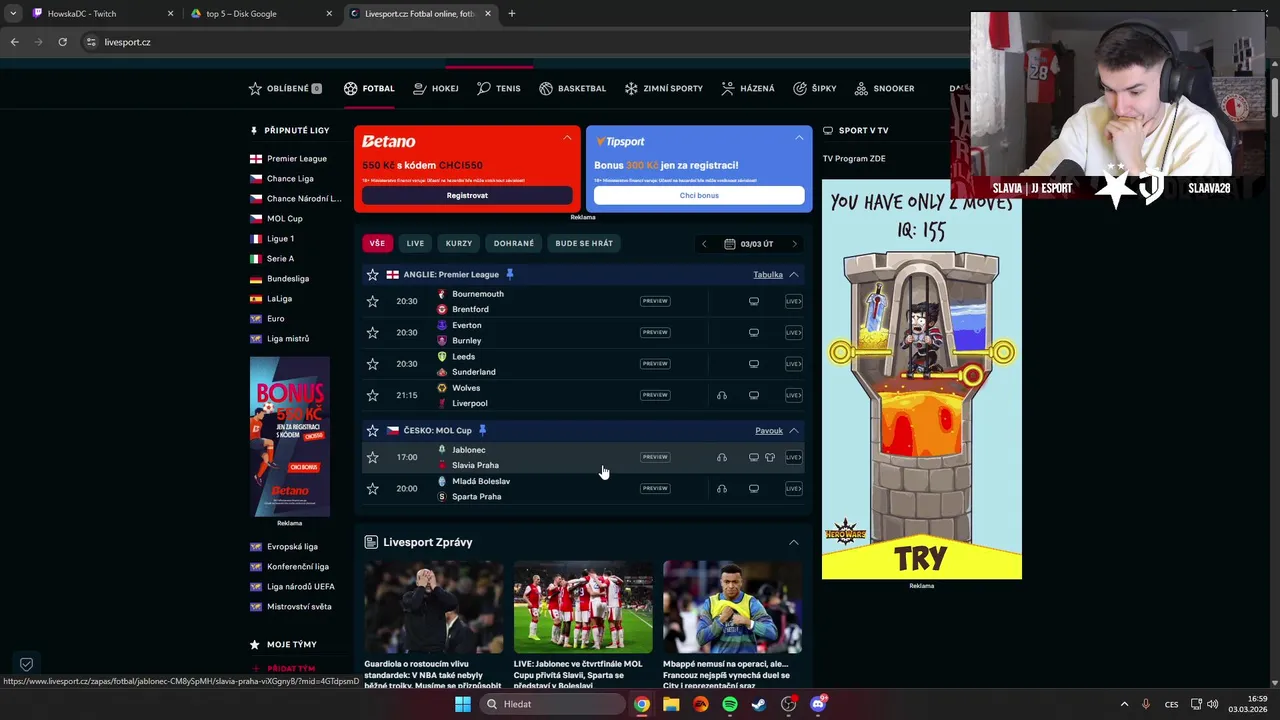Screen dimensions: 1280x720
Task: Collapse the MOL Cup section chevron
Action: tap(793, 430)
